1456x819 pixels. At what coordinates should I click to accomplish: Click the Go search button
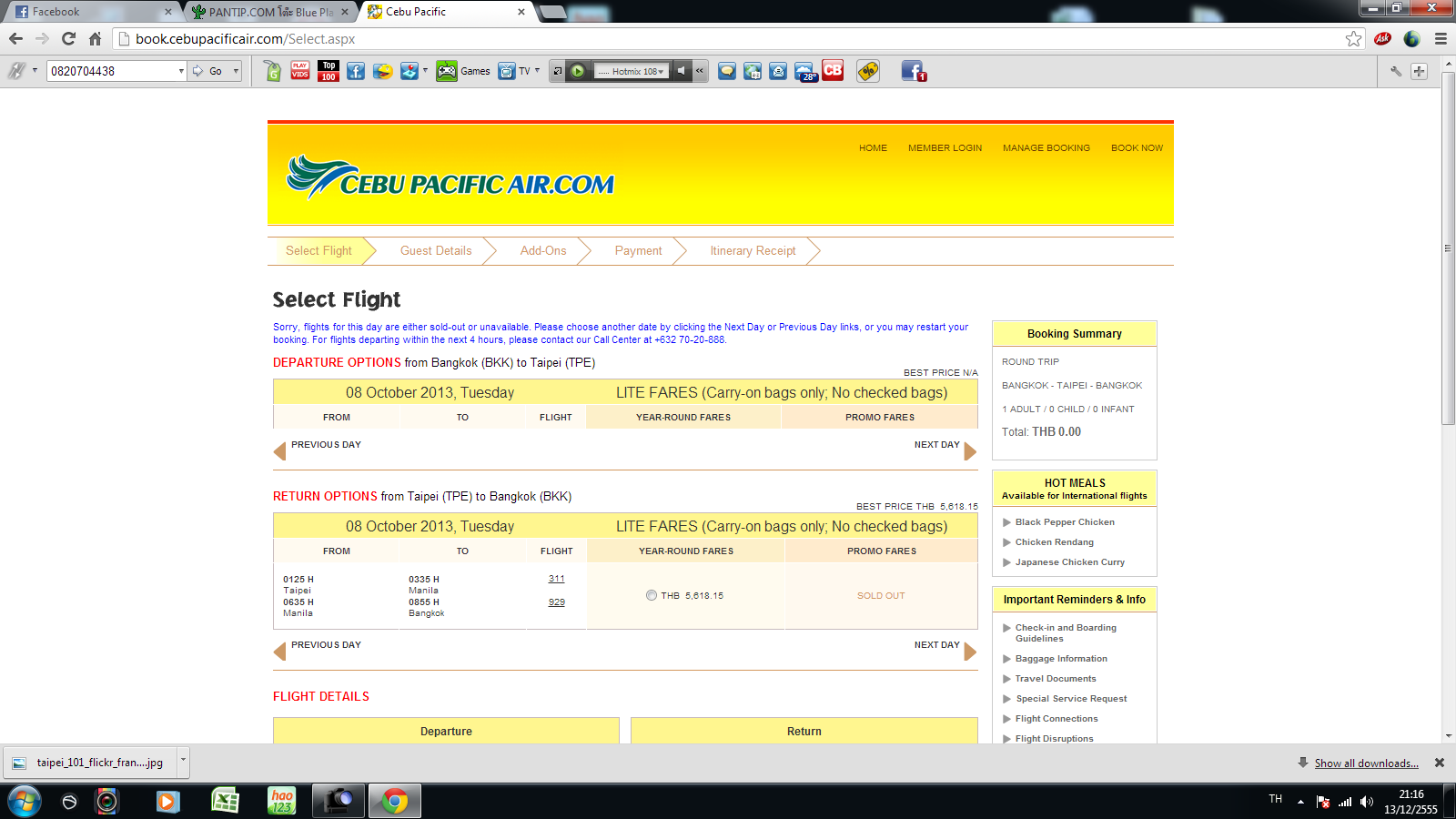point(208,71)
